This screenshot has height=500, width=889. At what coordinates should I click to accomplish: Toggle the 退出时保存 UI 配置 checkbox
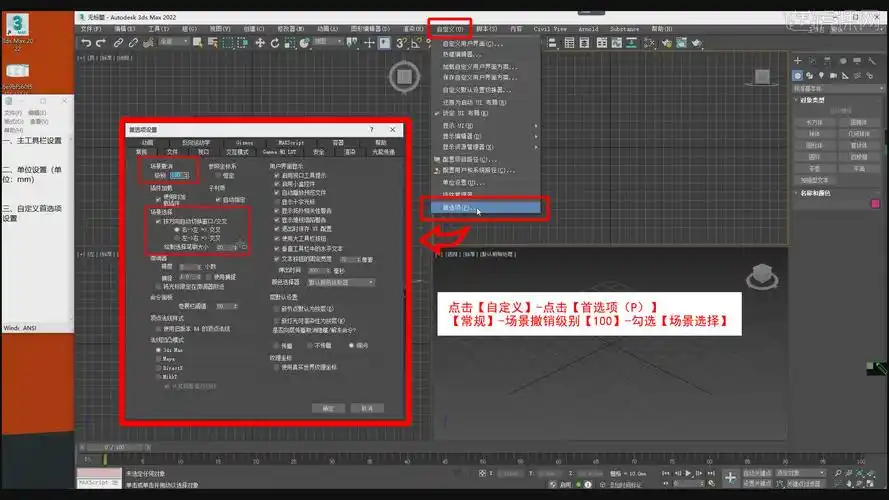click(277, 229)
